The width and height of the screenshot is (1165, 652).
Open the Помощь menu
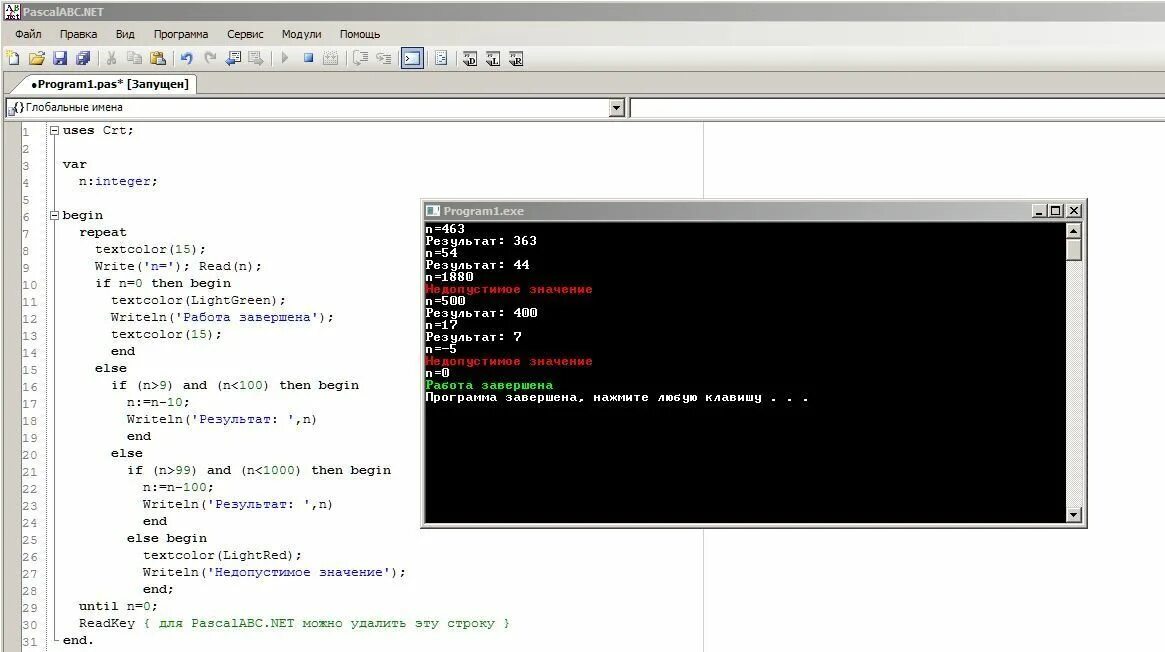[360, 34]
